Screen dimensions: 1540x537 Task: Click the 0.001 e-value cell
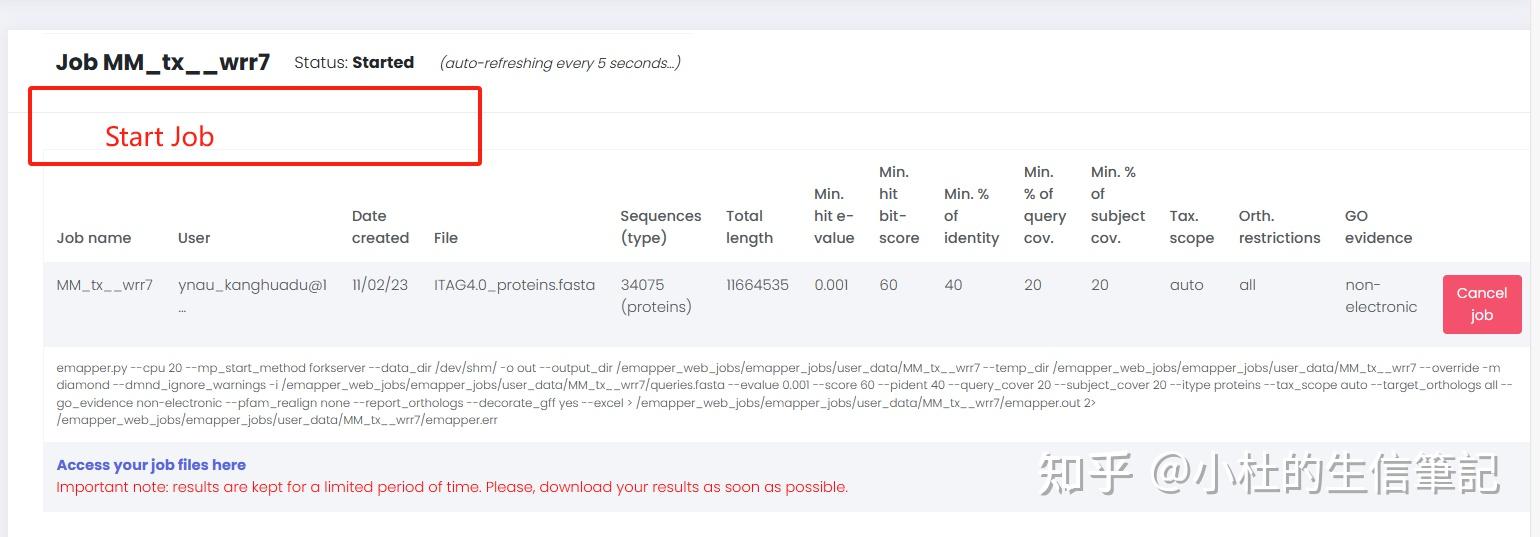[831, 285]
